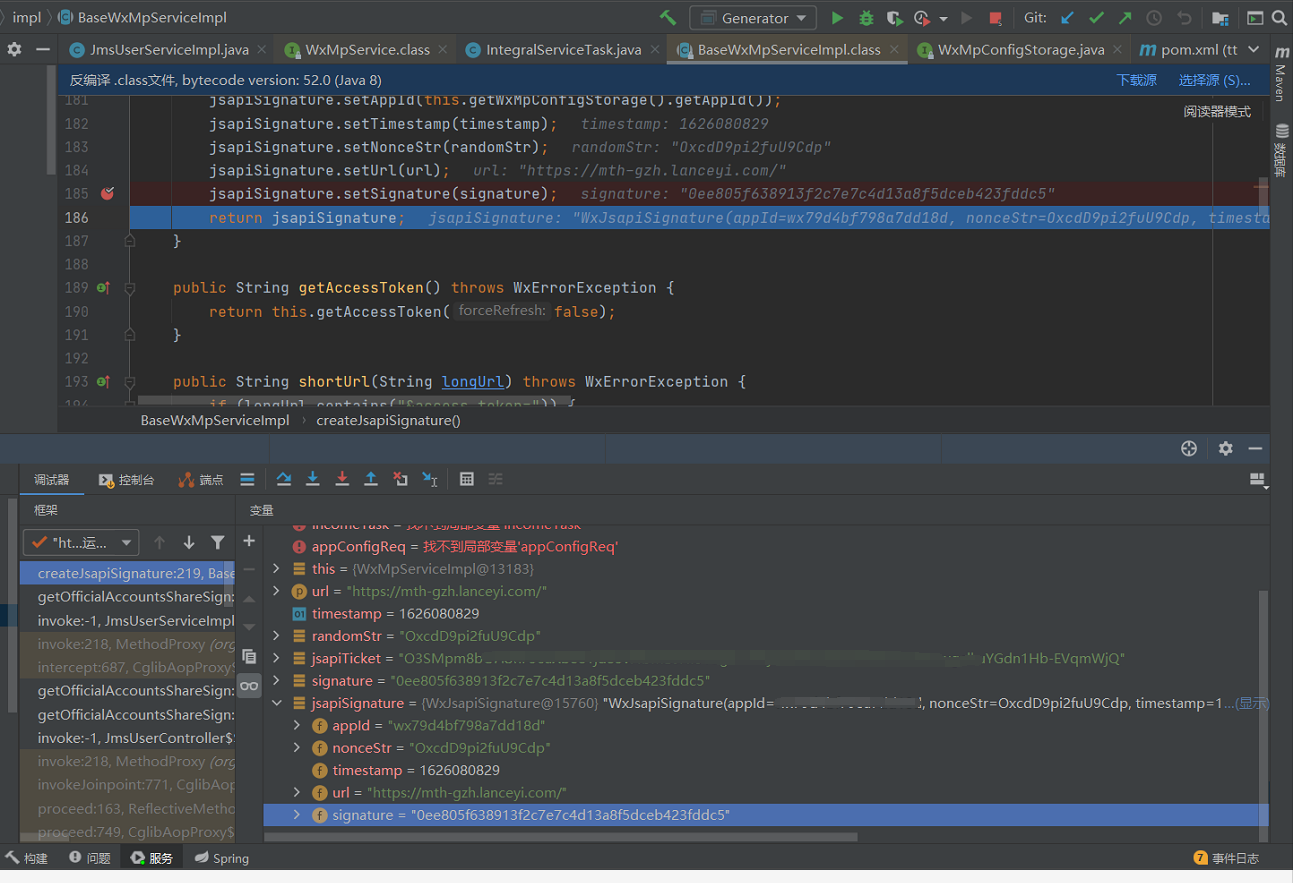Show Git history clock icon
1293x883 pixels.
(1154, 18)
